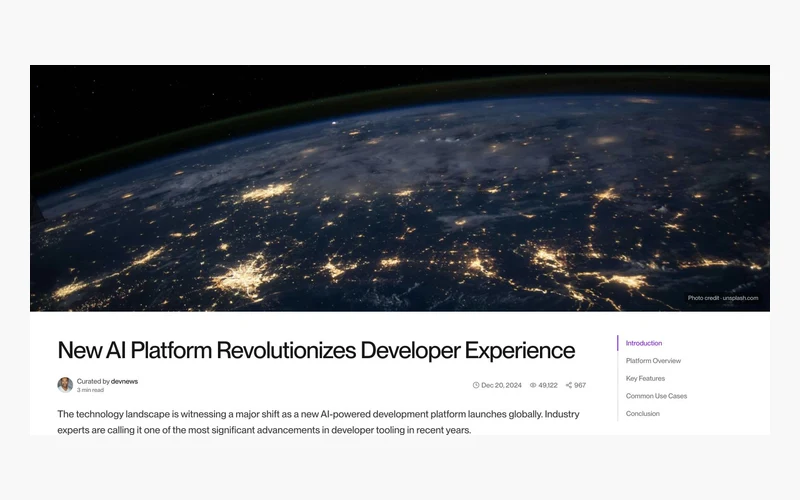Go to the Key Features section
The image size is (800, 500).
point(645,379)
